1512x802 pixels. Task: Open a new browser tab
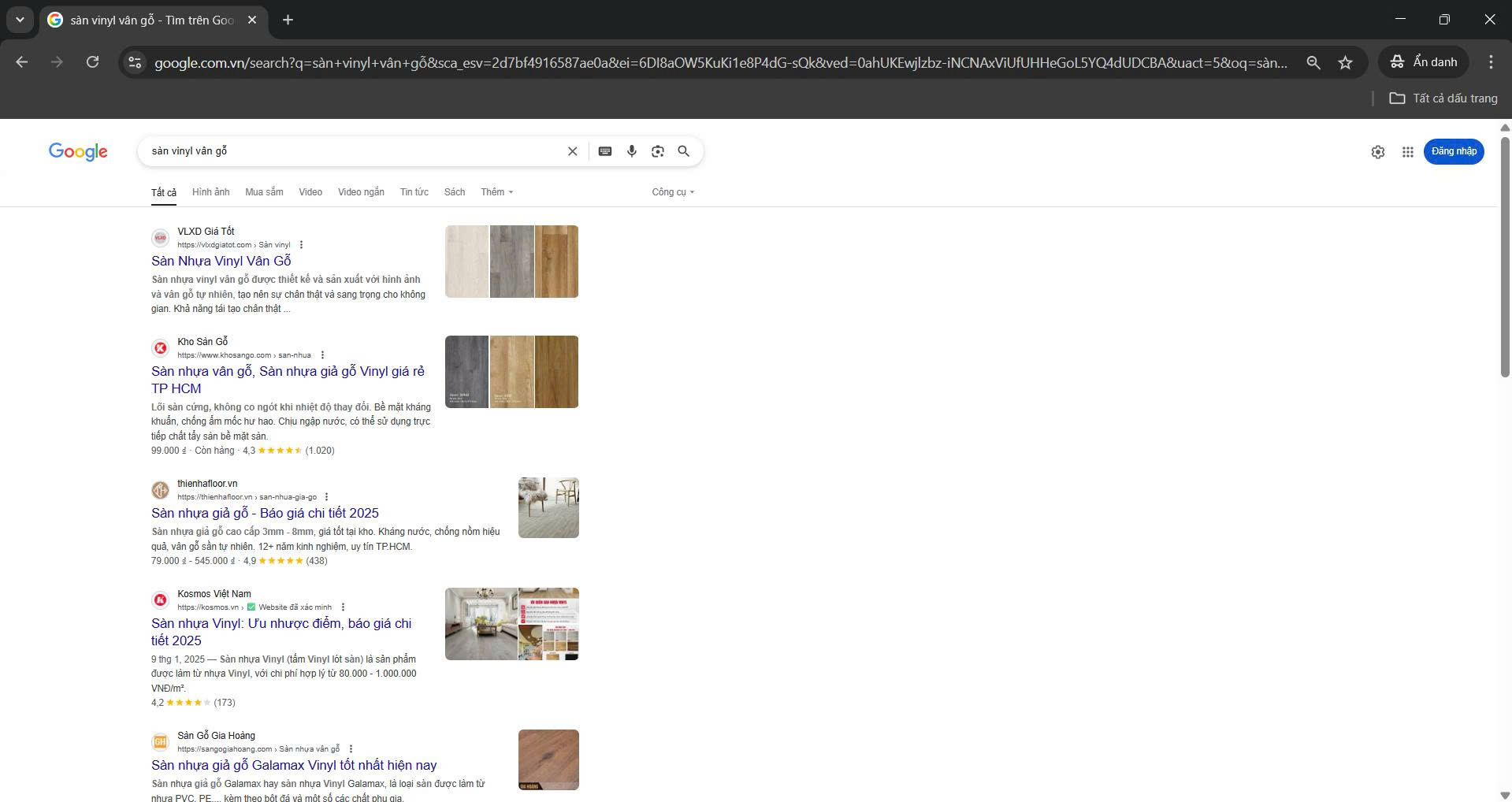pyautogui.click(x=288, y=20)
